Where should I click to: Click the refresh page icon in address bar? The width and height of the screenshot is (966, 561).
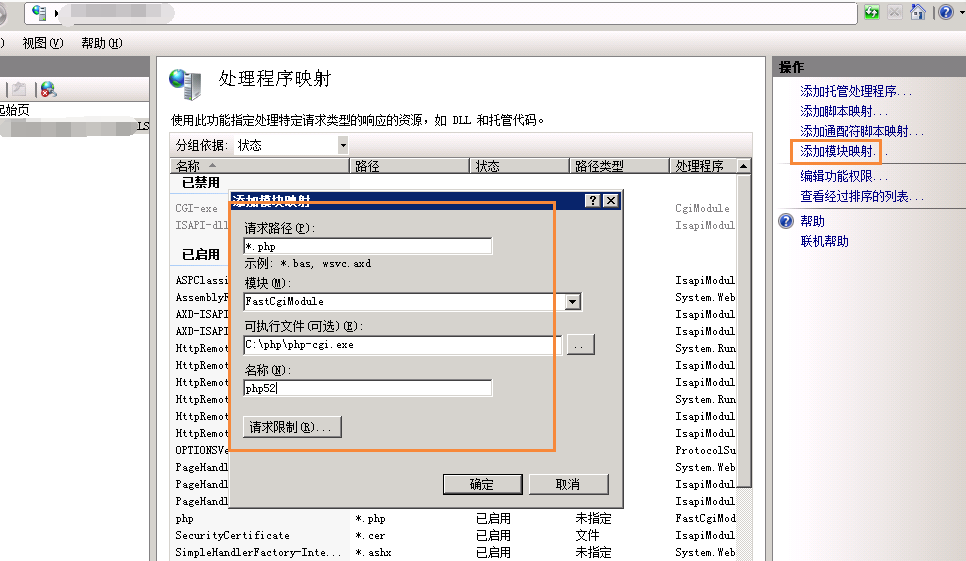tap(872, 13)
